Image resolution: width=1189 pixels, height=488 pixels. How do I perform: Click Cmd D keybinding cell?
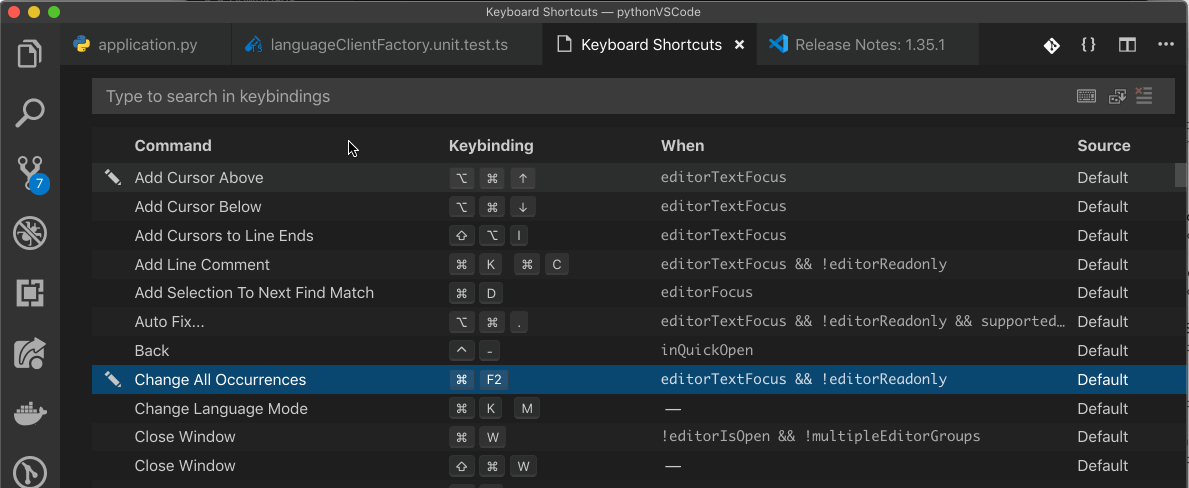click(475, 292)
